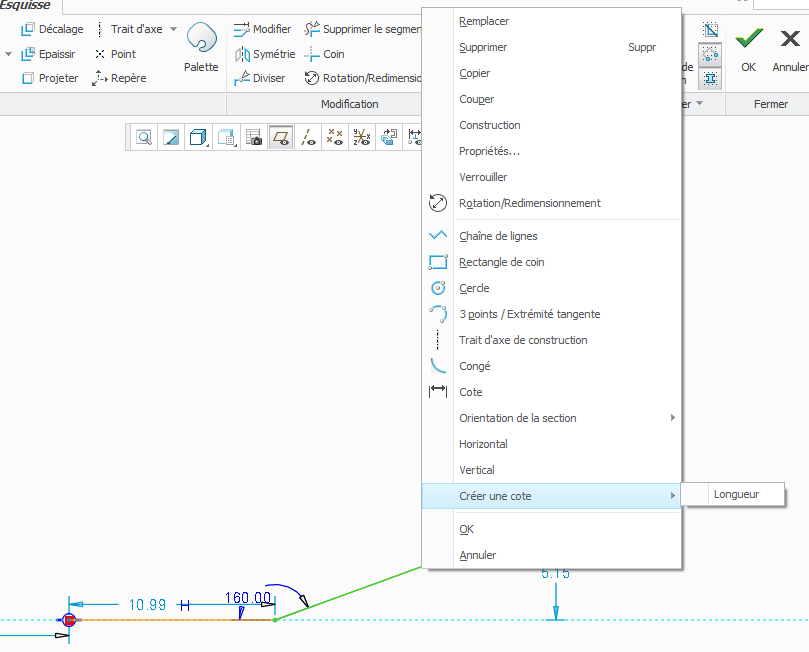Choose Cote dimension from context menu
The width and height of the screenshot is (809, 652).
click(552, 392)
